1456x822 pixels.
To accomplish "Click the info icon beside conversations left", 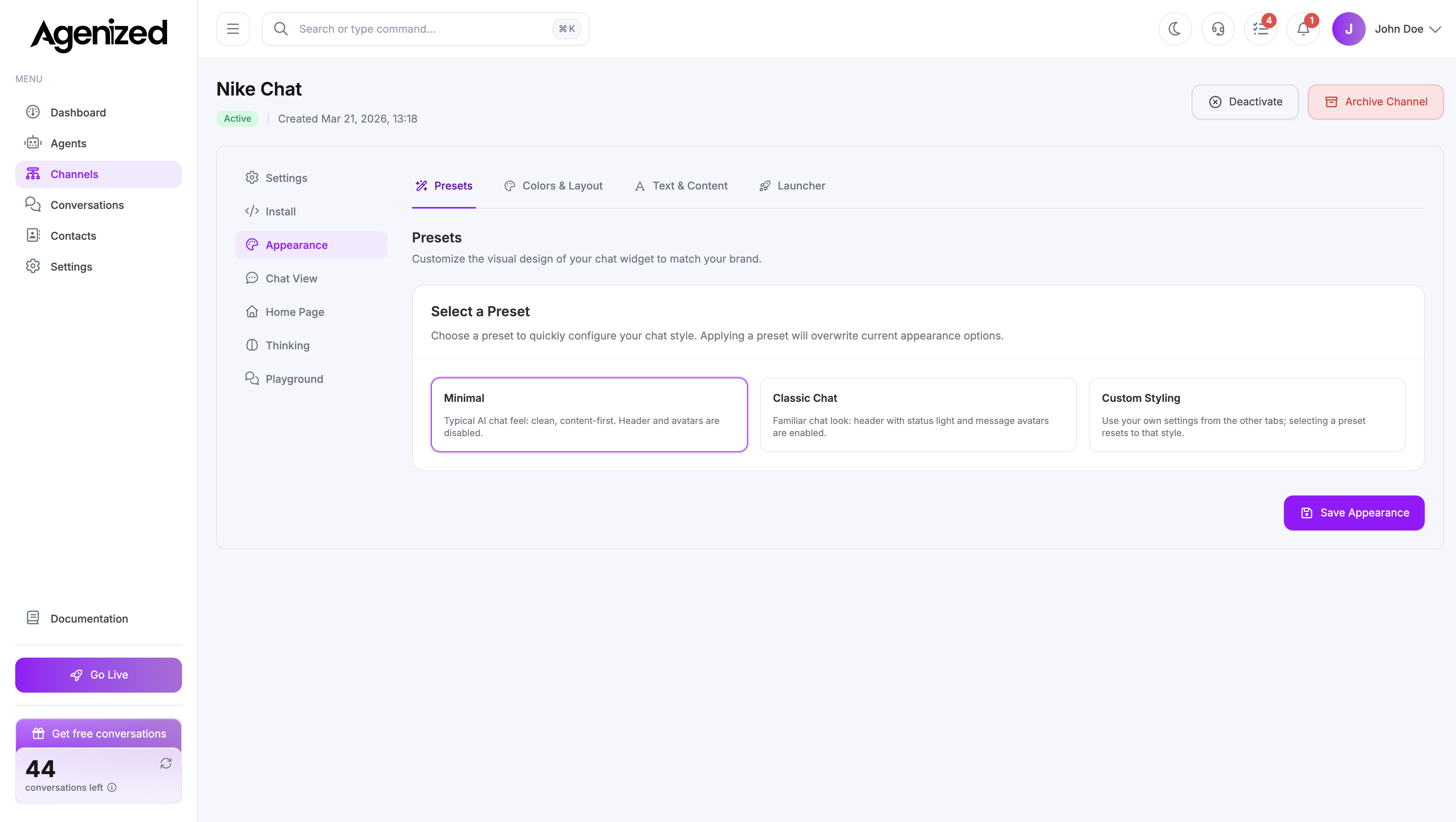I will [112, 787].
